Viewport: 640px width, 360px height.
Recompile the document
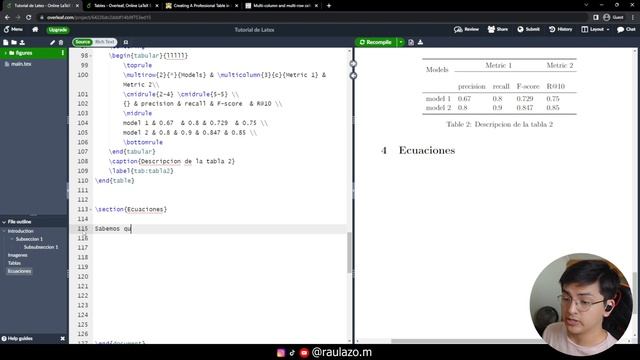click(376, 42)
